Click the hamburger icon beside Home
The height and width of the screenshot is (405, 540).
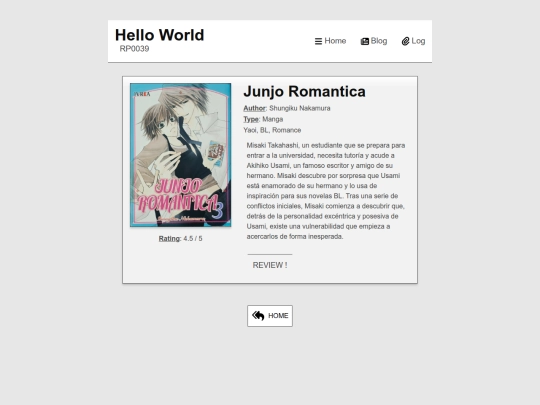click(318, 41)
